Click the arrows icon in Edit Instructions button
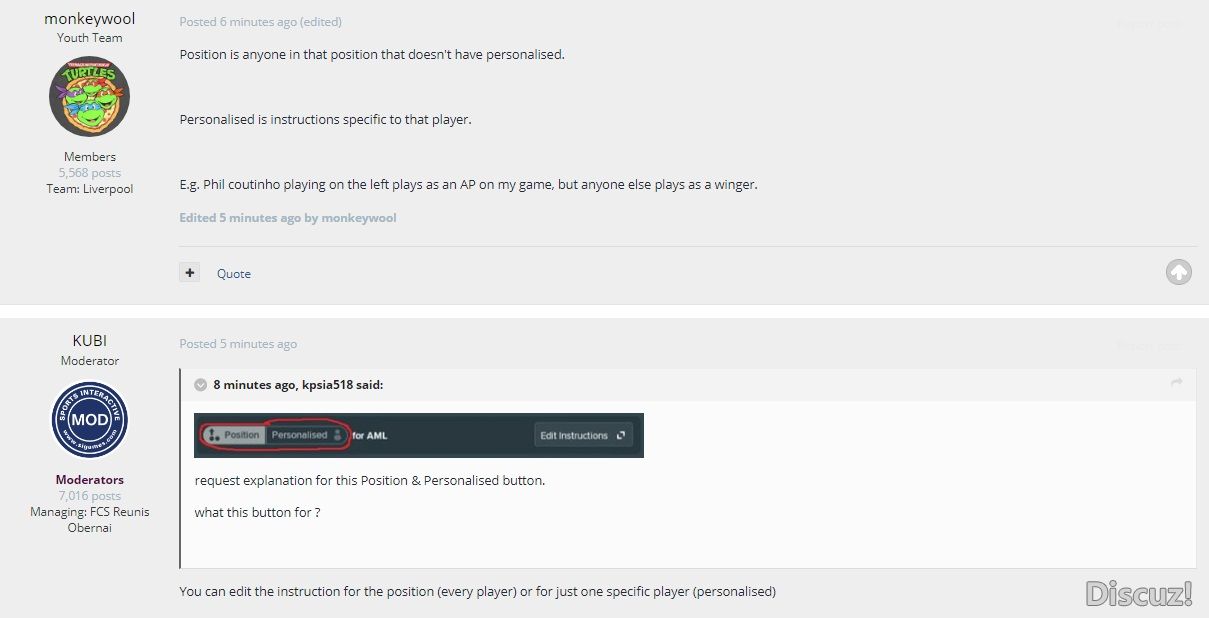This screenshot has height=618, width=1209. 620,436
